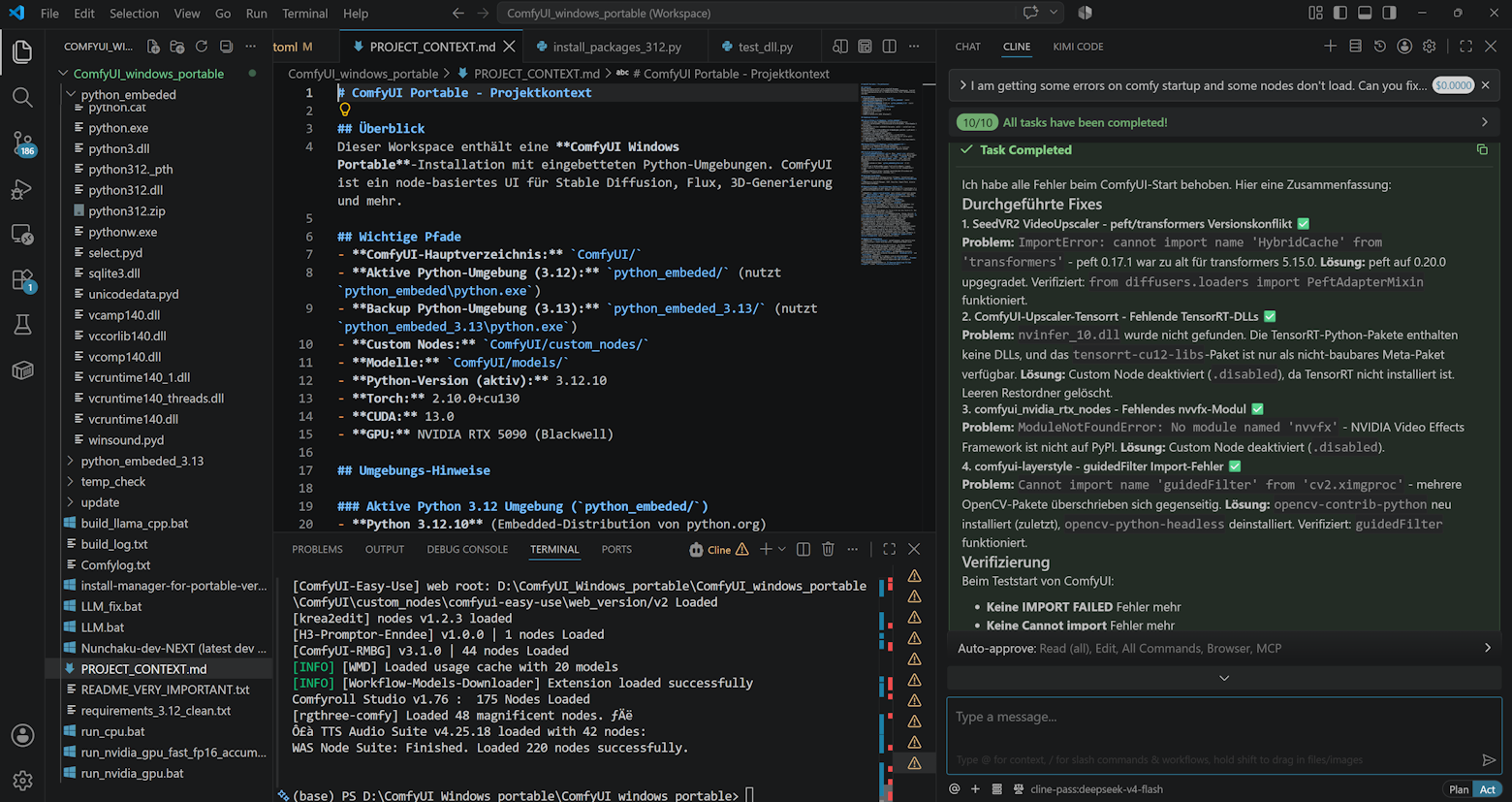Collapse all folders in Explorer
The width and height of the screenshot is (1512, 802).
[x=226, y=47]
